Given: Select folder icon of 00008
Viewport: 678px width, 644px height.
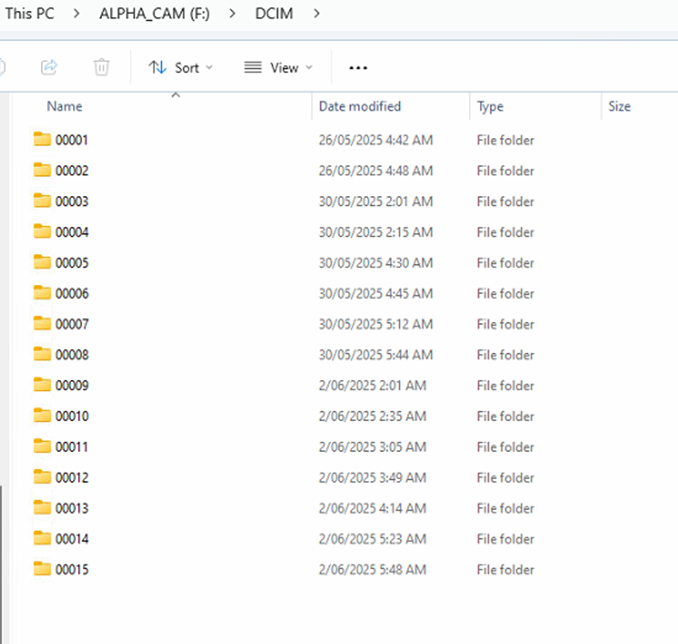Looking at the screenshot, I should (42, 354).
